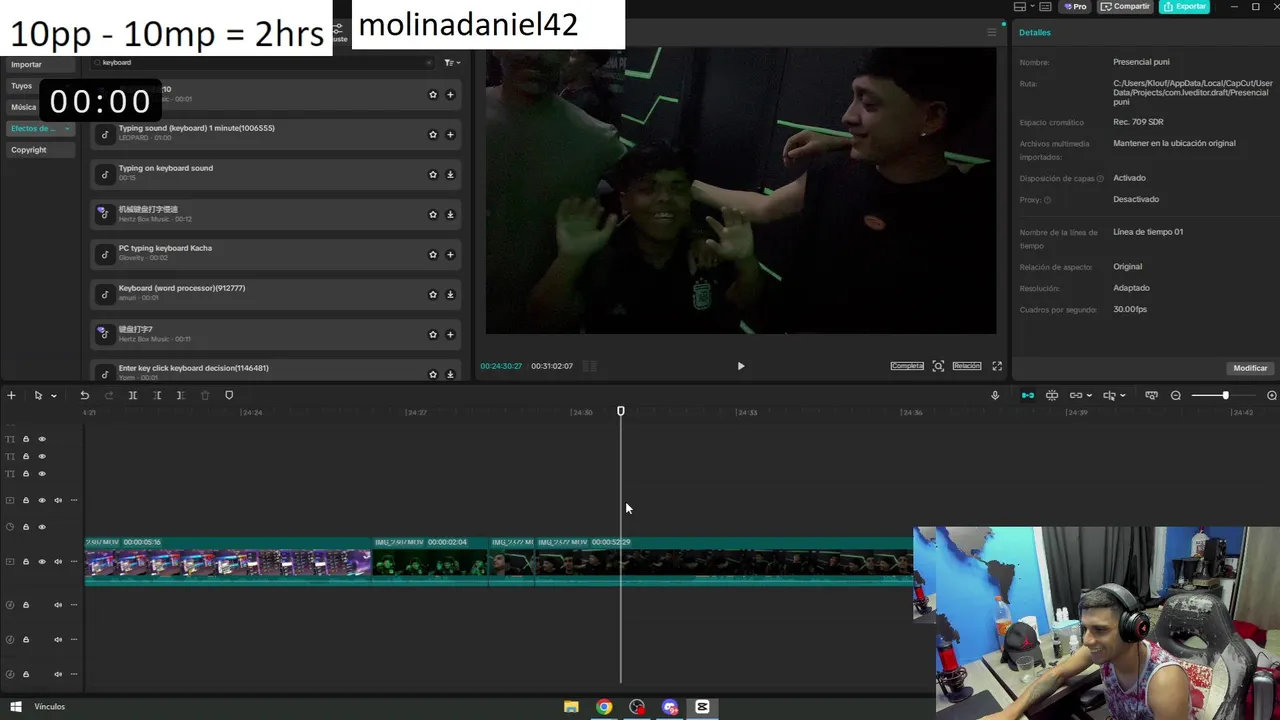Delete left of playhead trim tool
Viewport: 1280px width, 720px height.
click(157, 395)
